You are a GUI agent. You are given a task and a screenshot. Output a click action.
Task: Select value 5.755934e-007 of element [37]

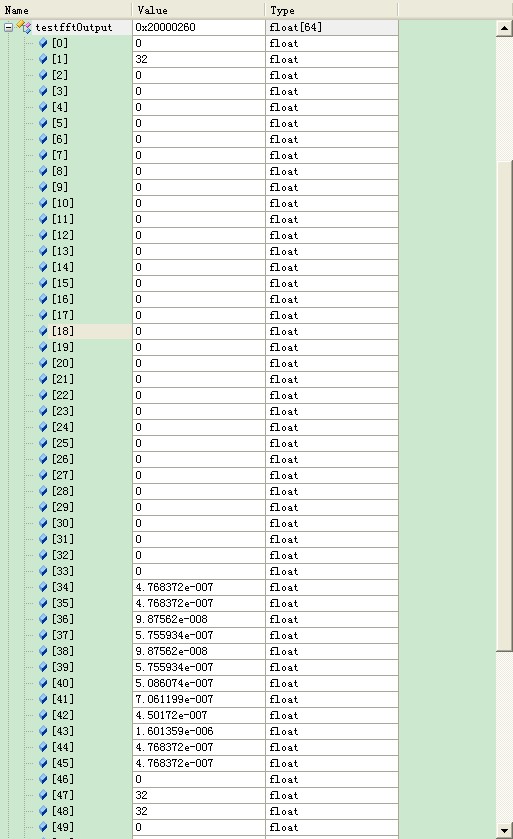click(x=174, y=635)
